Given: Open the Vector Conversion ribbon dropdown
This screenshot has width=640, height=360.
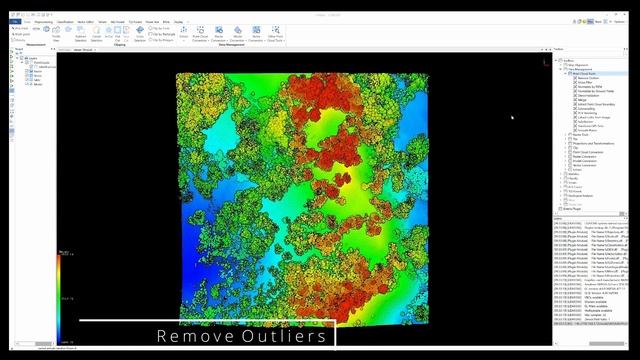Looking at the screenshot, I should click(x=256, y=33).
